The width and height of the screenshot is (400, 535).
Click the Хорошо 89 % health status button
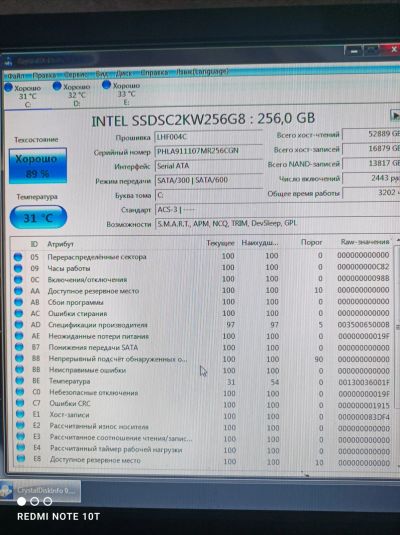38,166
